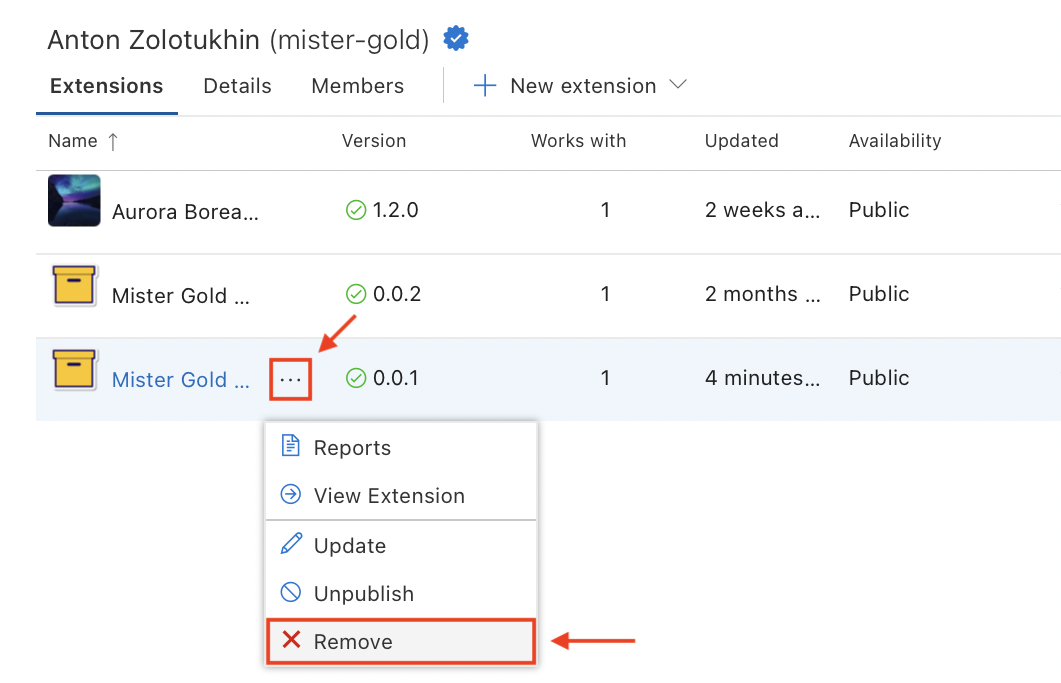Click the green checkmark beside version 0.0.1

point(356,378)
